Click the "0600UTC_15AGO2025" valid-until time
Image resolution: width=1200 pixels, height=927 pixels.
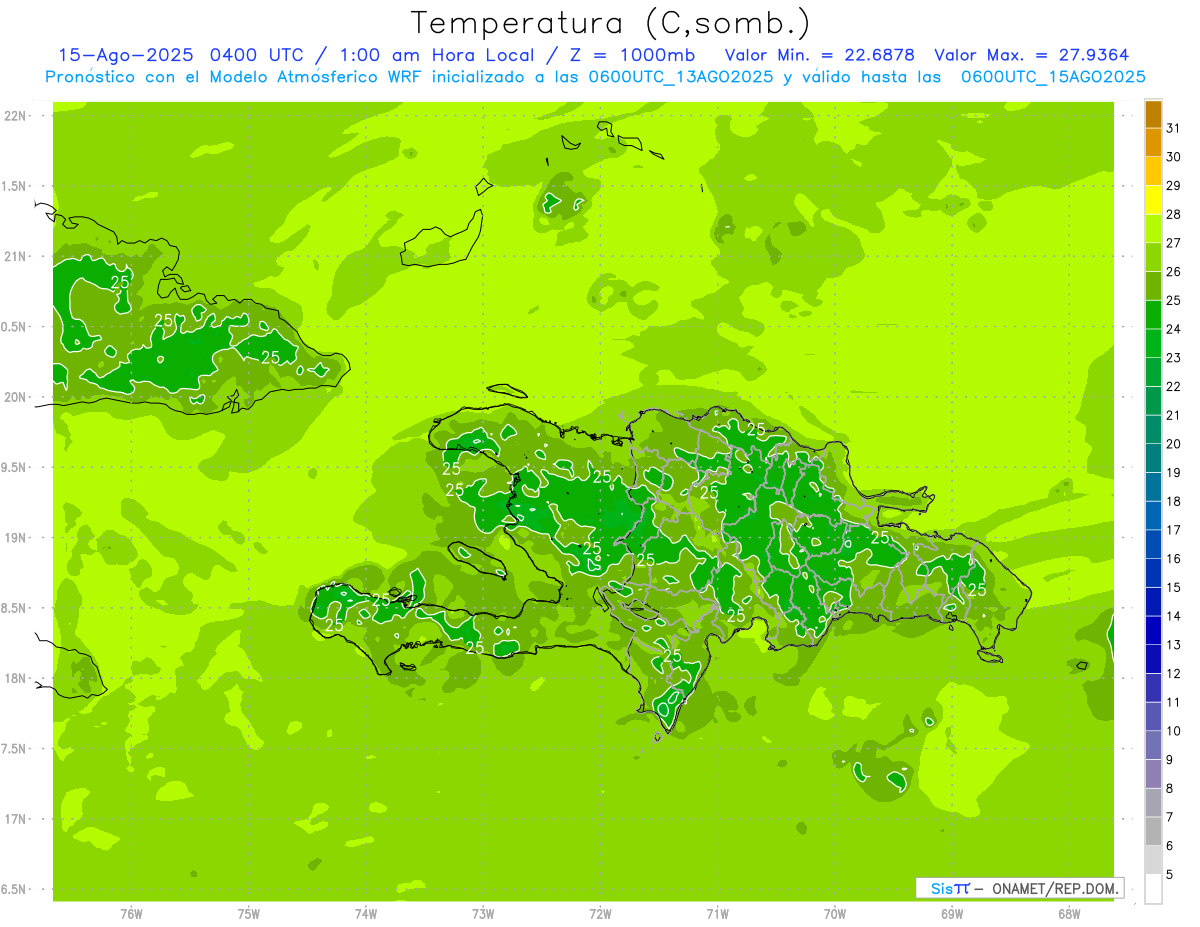1053,77
